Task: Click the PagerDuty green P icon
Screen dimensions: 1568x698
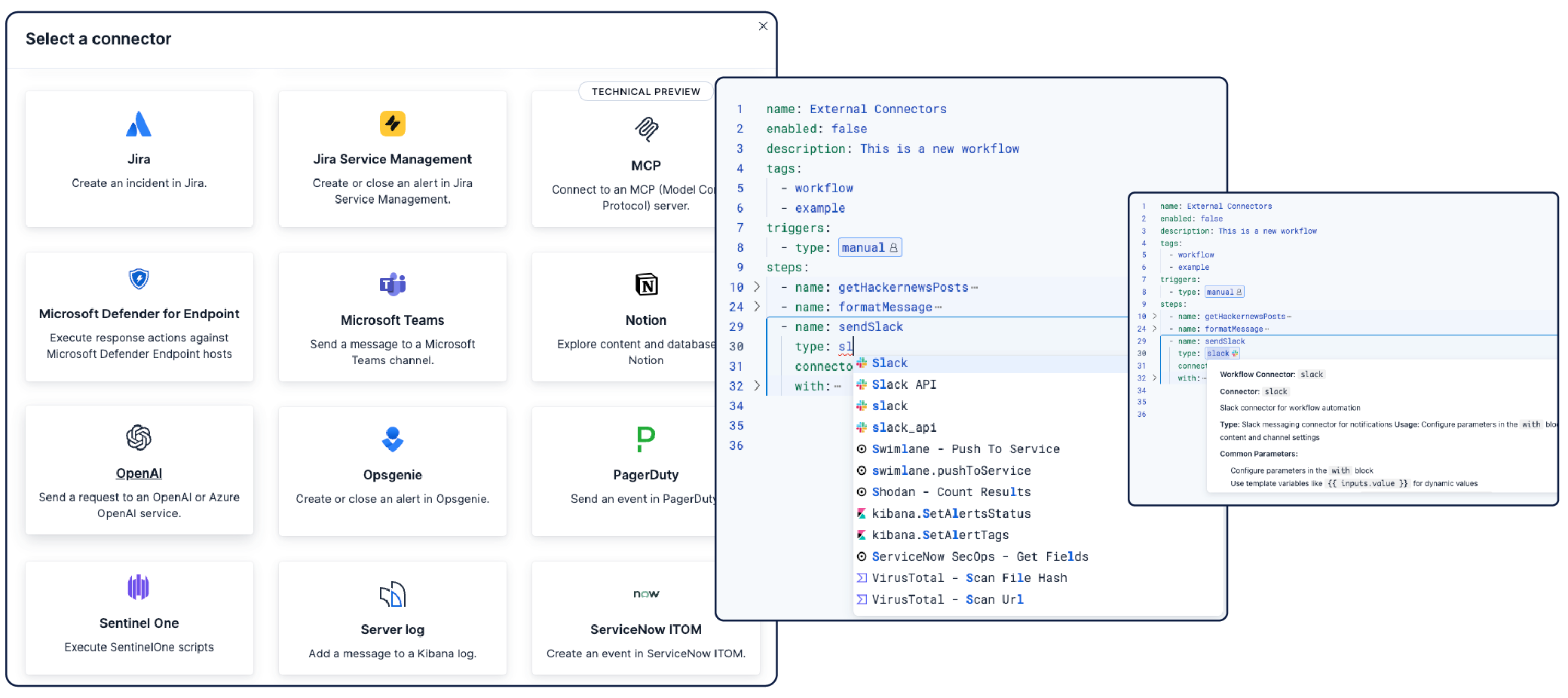Action: point(646,439)
